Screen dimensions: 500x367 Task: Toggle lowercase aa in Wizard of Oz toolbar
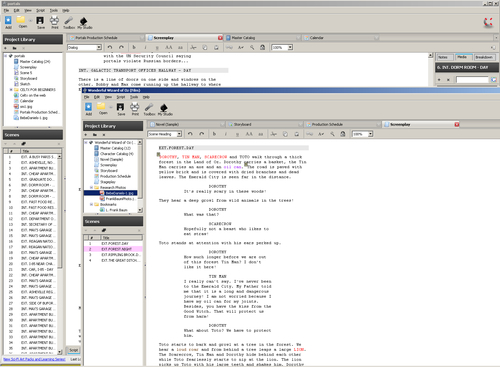pyautogui.click(x=261, y=134)
